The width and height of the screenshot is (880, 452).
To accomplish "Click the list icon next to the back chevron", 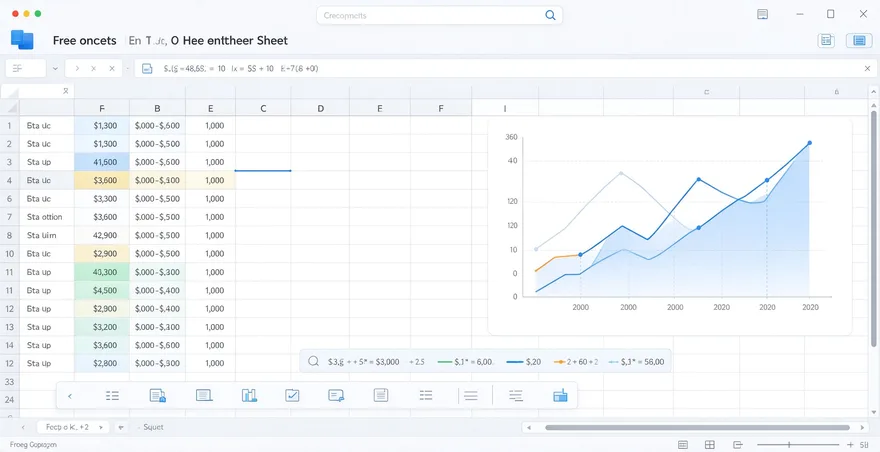I will point(112,396).
